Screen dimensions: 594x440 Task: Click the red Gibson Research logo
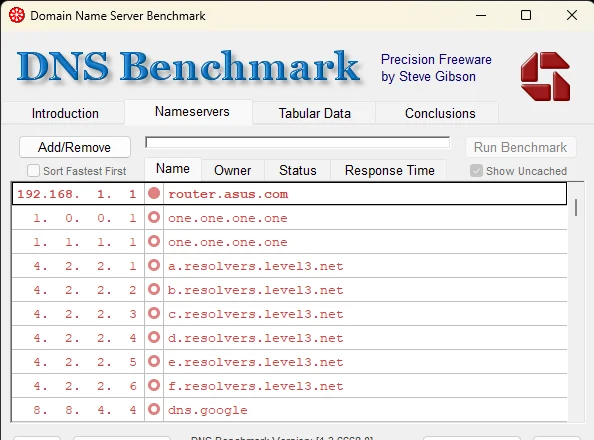[x=545, y=76]
